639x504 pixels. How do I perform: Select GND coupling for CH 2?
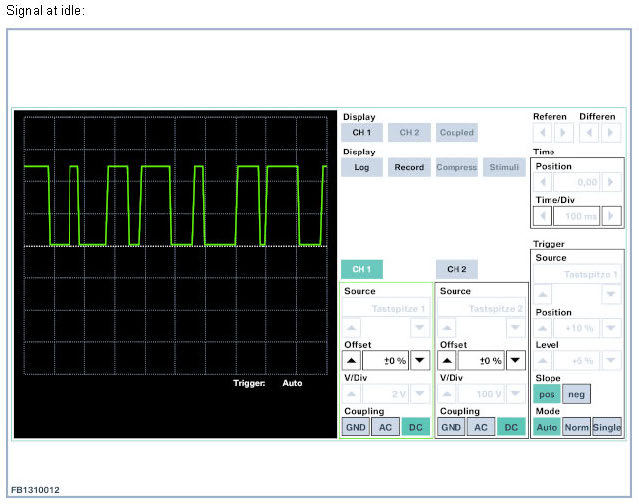coord(452,427)
